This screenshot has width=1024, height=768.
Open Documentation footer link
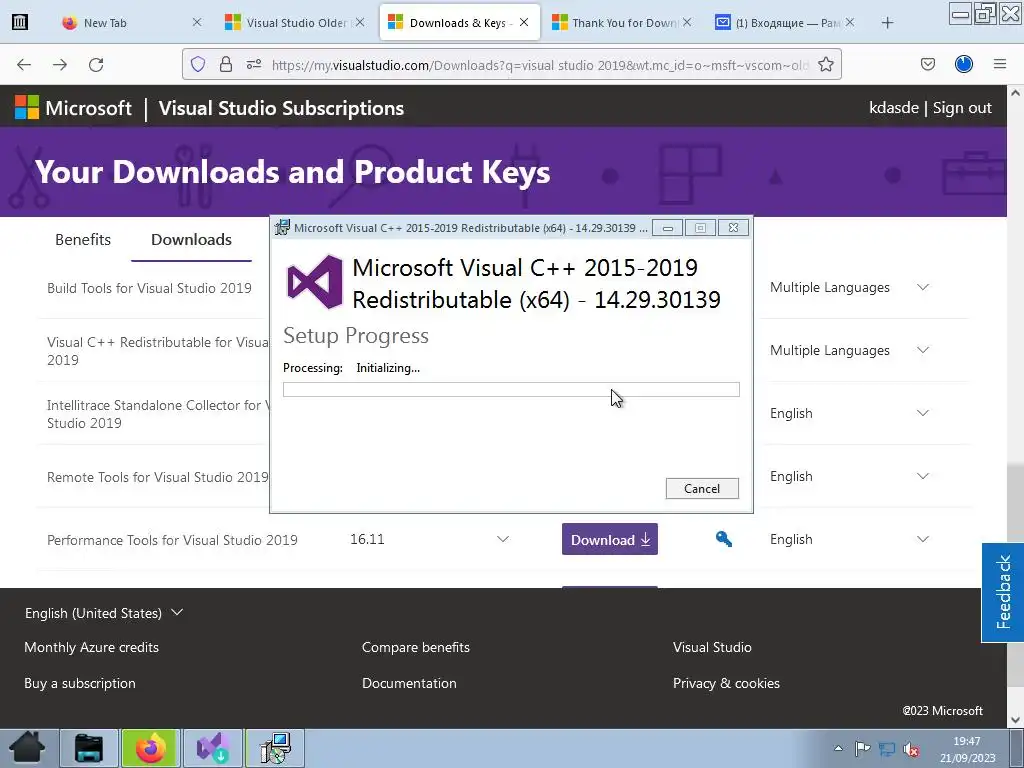coord(409,683)
